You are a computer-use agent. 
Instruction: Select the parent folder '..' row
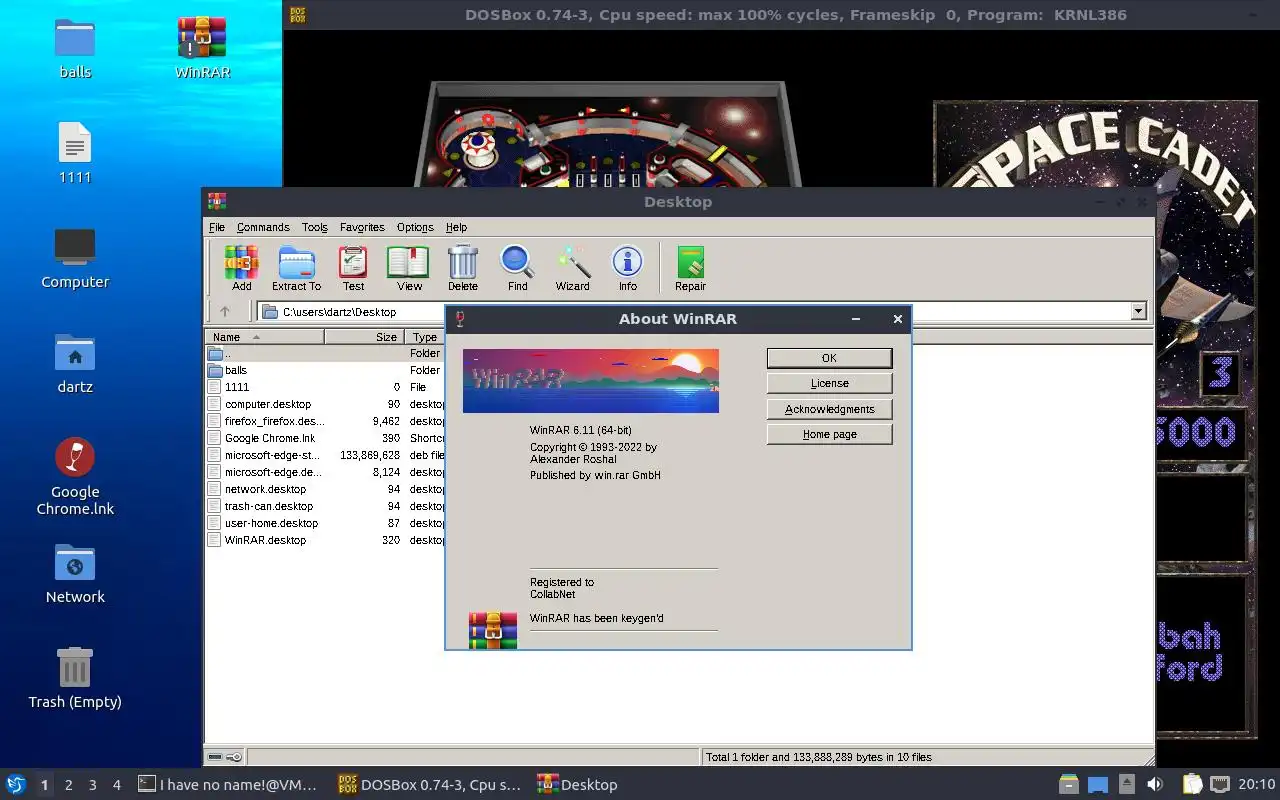(325, 353)
